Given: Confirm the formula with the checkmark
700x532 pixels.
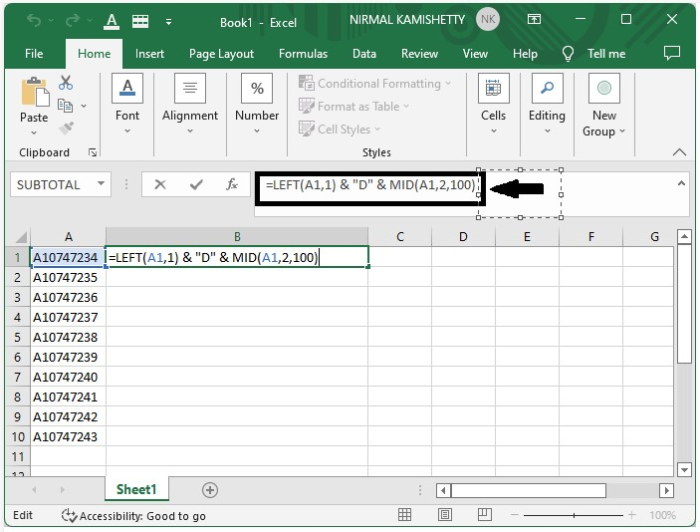Looking at the screenshot, I should pos(196,184).
